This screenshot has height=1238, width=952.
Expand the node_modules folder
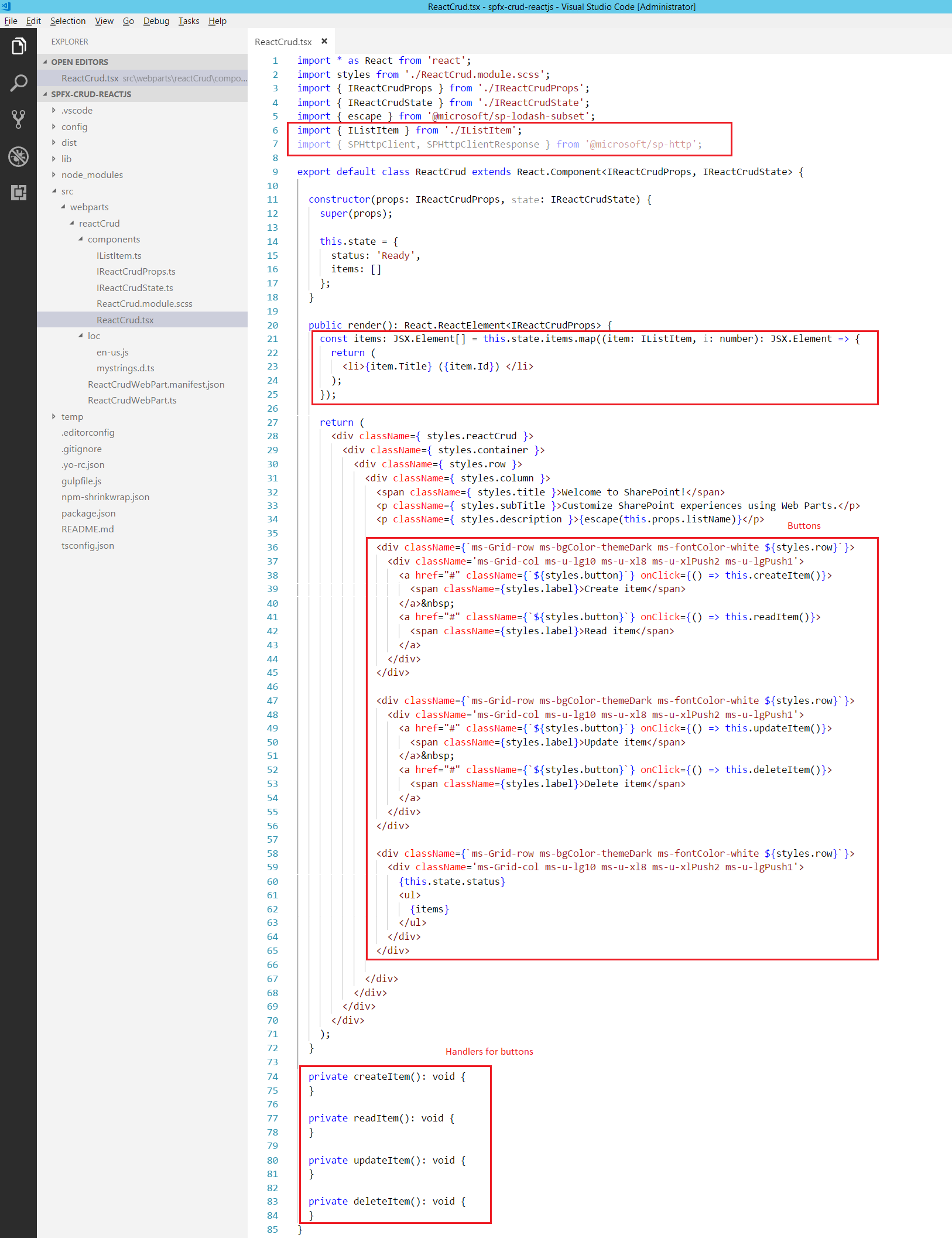(92, 175)
